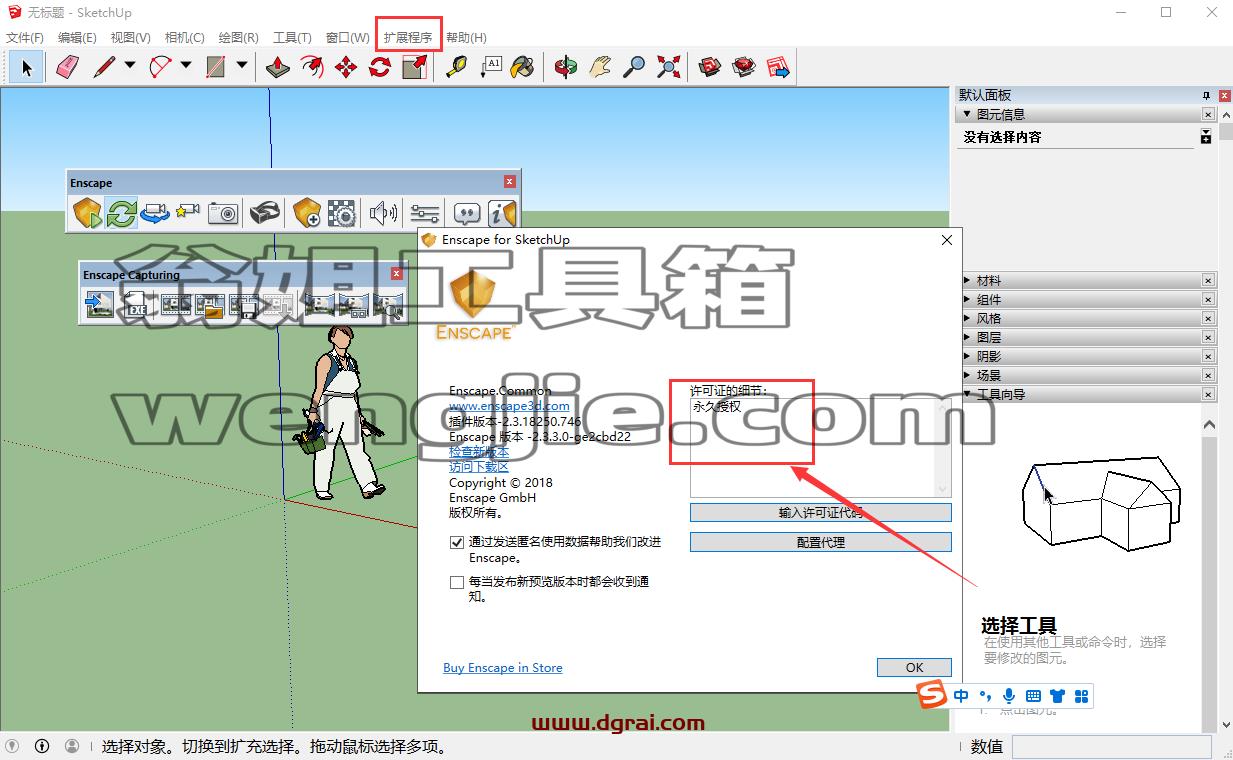Activate the Paint Bucket tool
The image size is (1233, 760).
click(x=523, y=68)
